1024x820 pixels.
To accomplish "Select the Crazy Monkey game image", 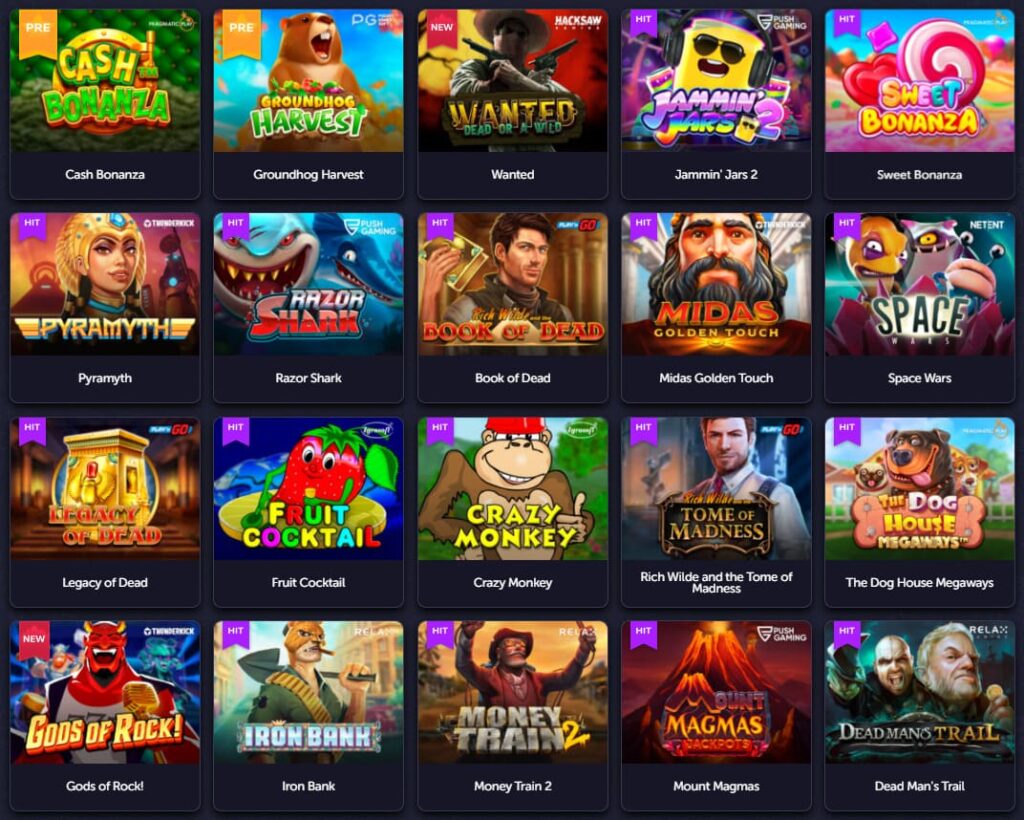I will [513, 489].
